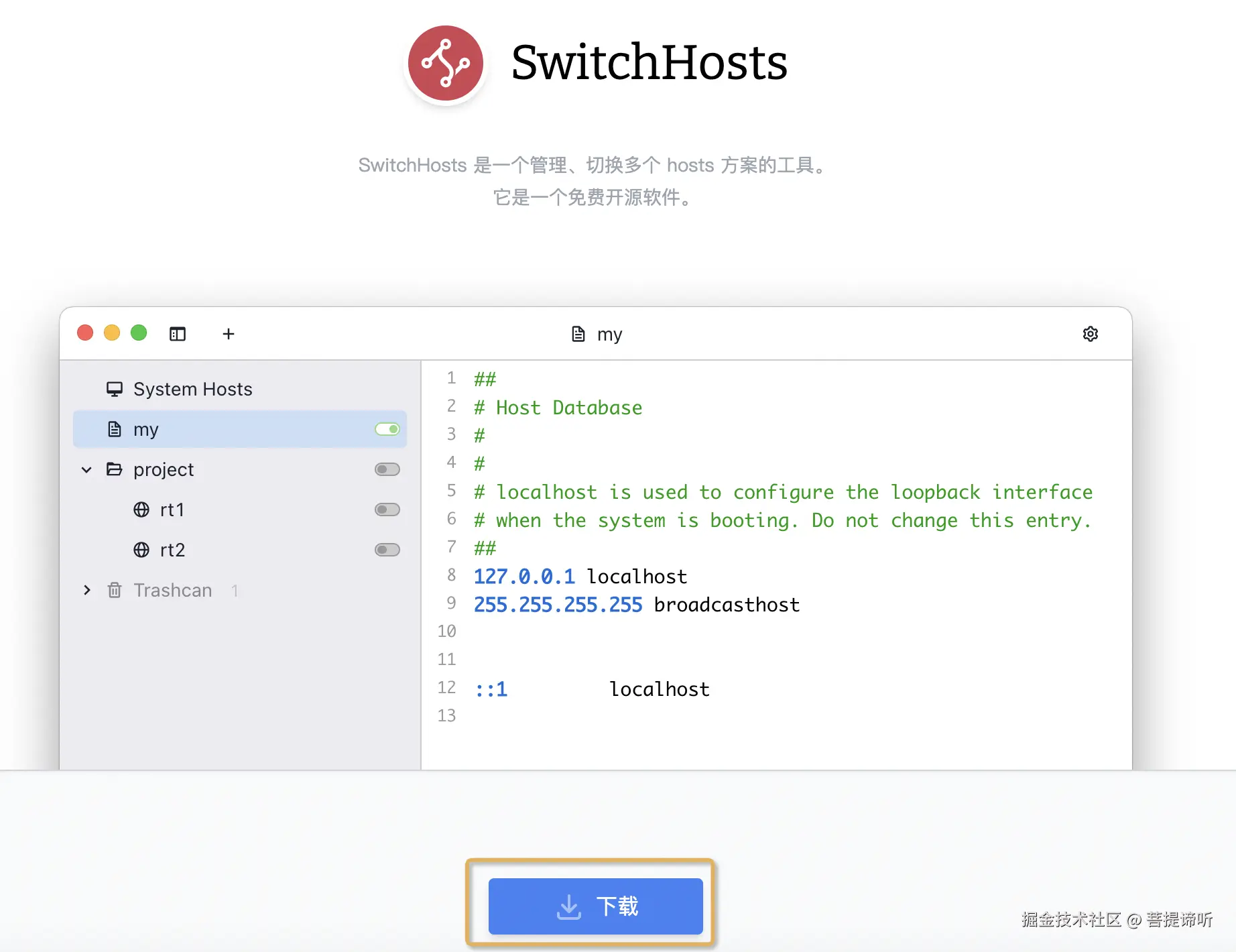Viewport: 1236px width, 952px height.
Task: Open the rt1 remote hosts label
Action: point(172,510)
